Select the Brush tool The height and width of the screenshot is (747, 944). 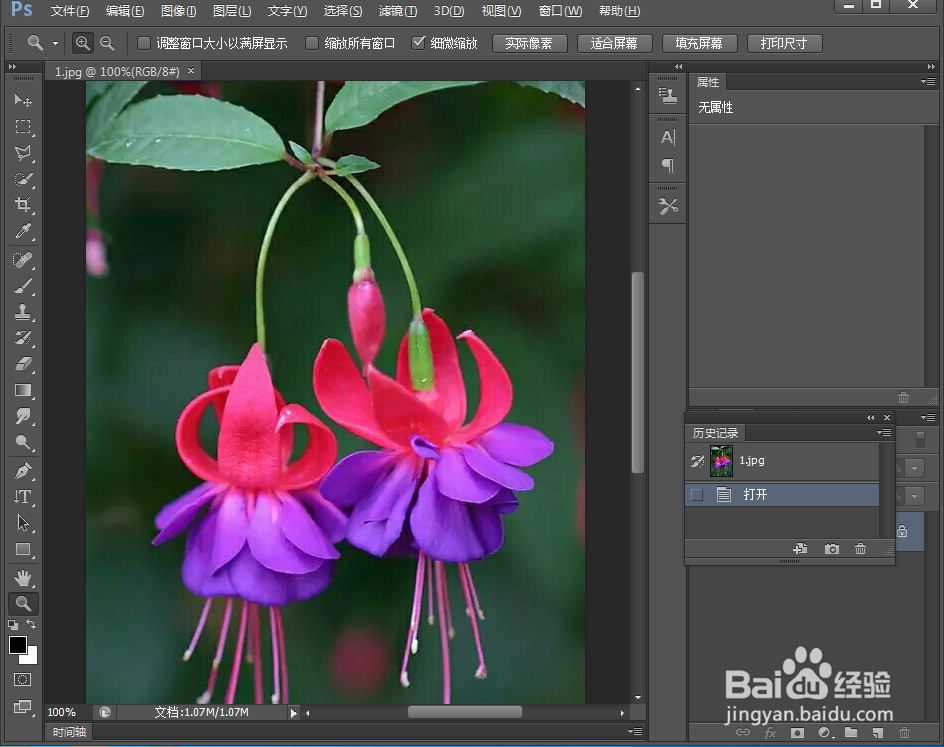23,286
